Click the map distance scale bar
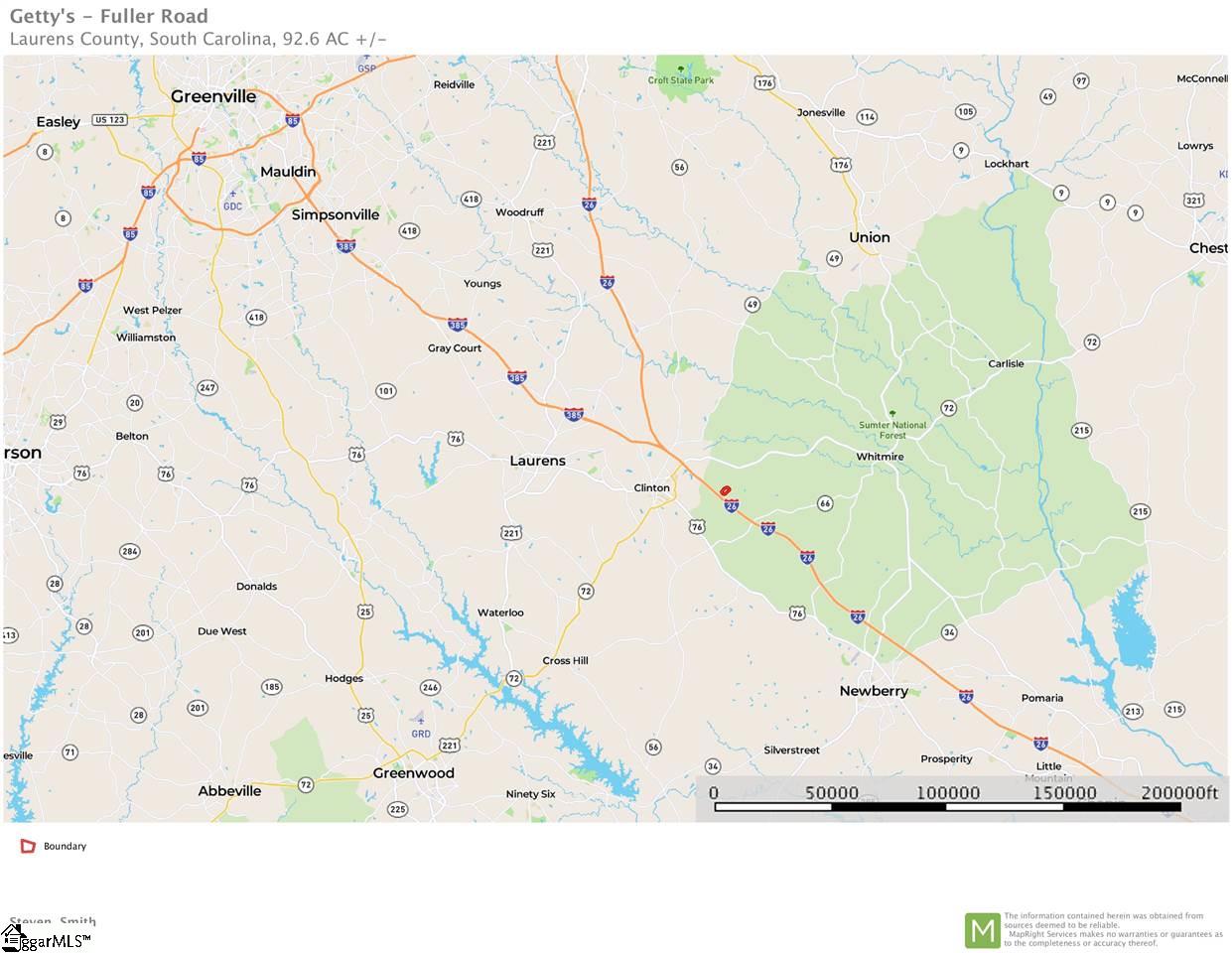The image size is (1232, 953). [x=948, y=806]
